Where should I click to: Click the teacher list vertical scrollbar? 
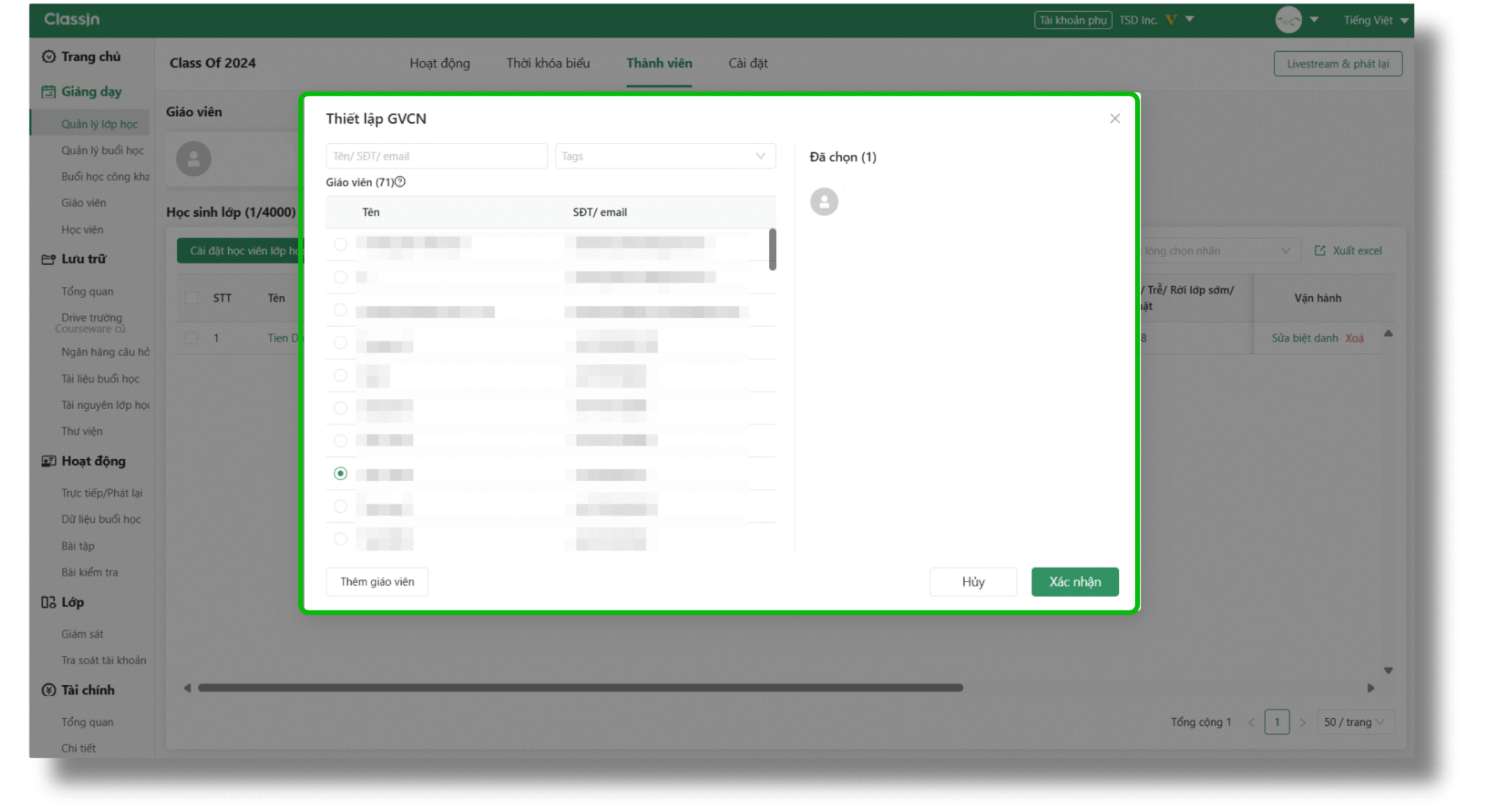click(x=772, y=250)
